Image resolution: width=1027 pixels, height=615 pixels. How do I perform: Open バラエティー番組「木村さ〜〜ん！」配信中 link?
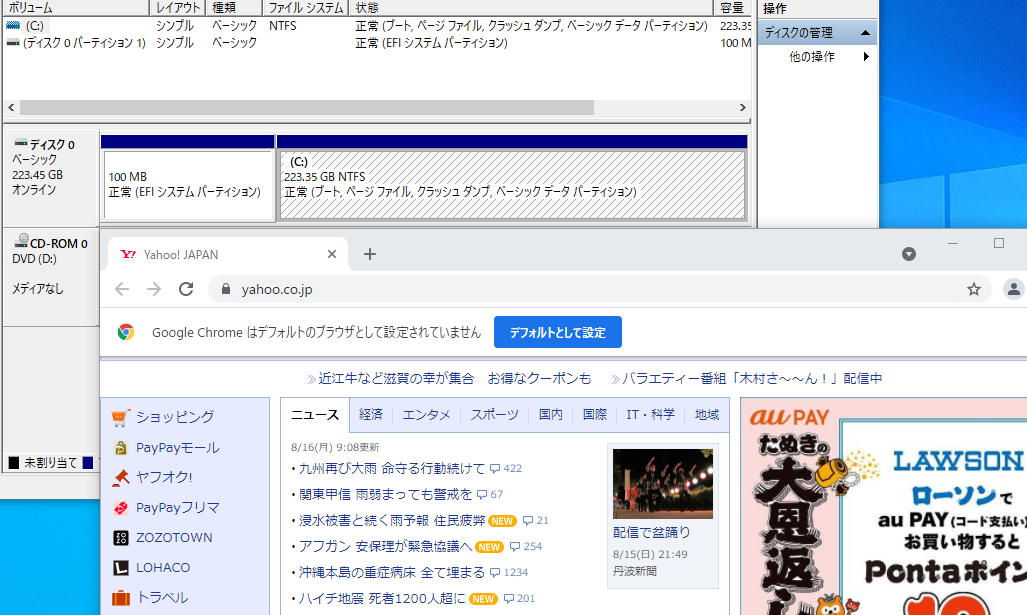(752, 379)
